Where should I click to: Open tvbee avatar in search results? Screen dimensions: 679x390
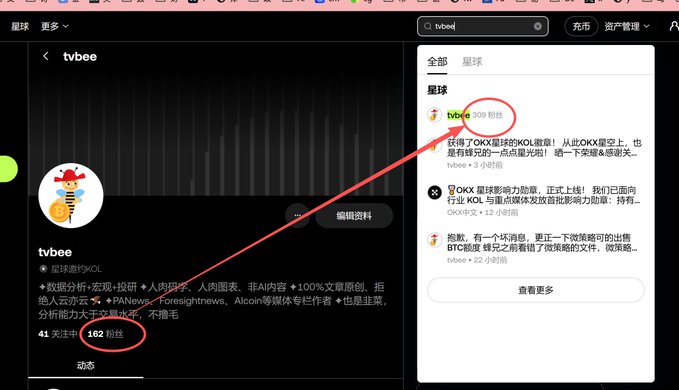[434, 115]
